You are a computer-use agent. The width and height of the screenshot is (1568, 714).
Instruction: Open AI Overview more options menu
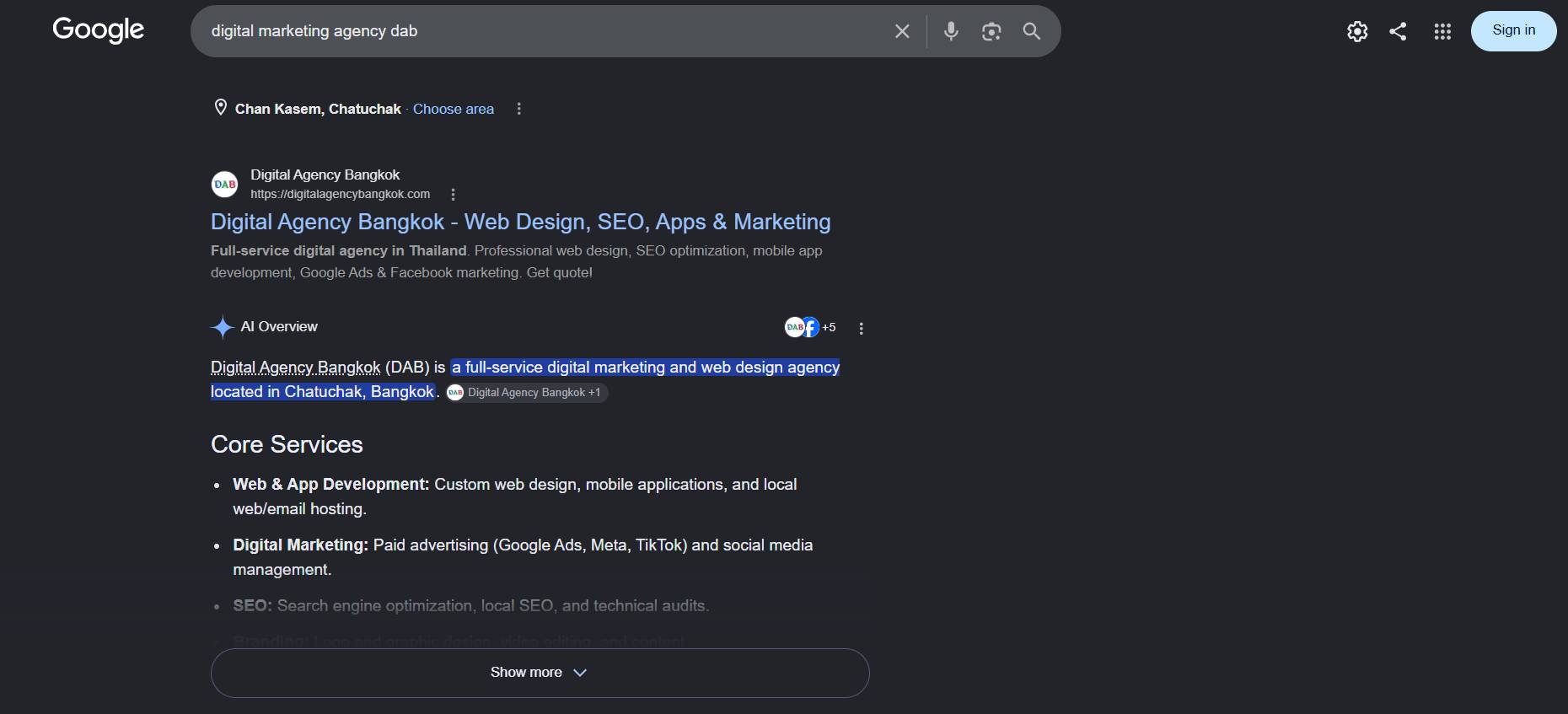861,328
